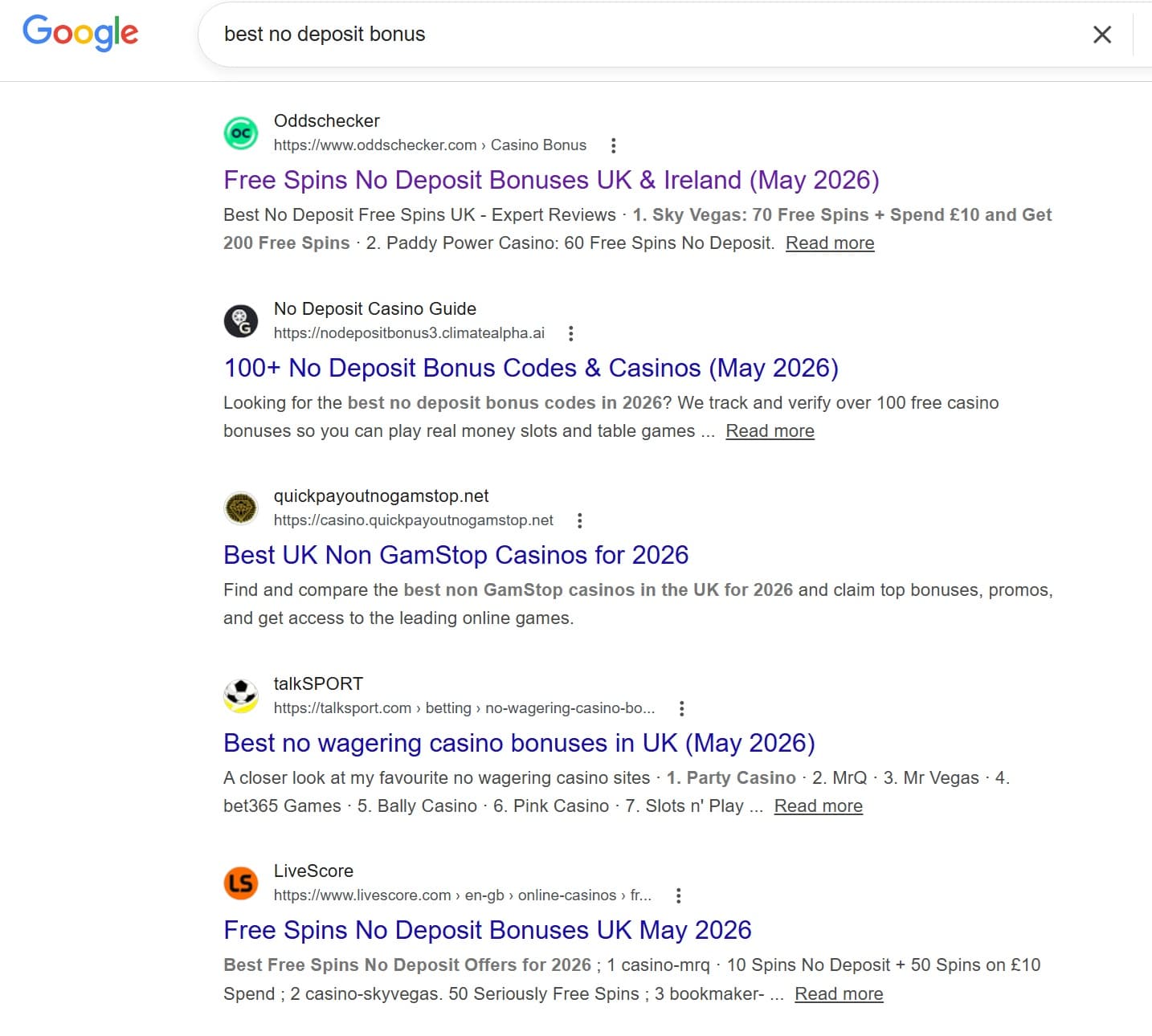Image resolution: width=1152 pixels, height=1036 pixels.
Task: Click the snippet text '1. Party Casino'
Action: pyautogui.click(x=731, y=778)
